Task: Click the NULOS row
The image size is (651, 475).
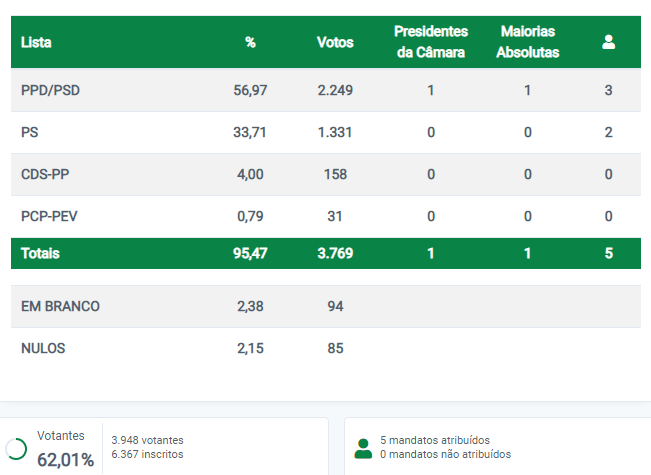Action: [x=326, y=348]
